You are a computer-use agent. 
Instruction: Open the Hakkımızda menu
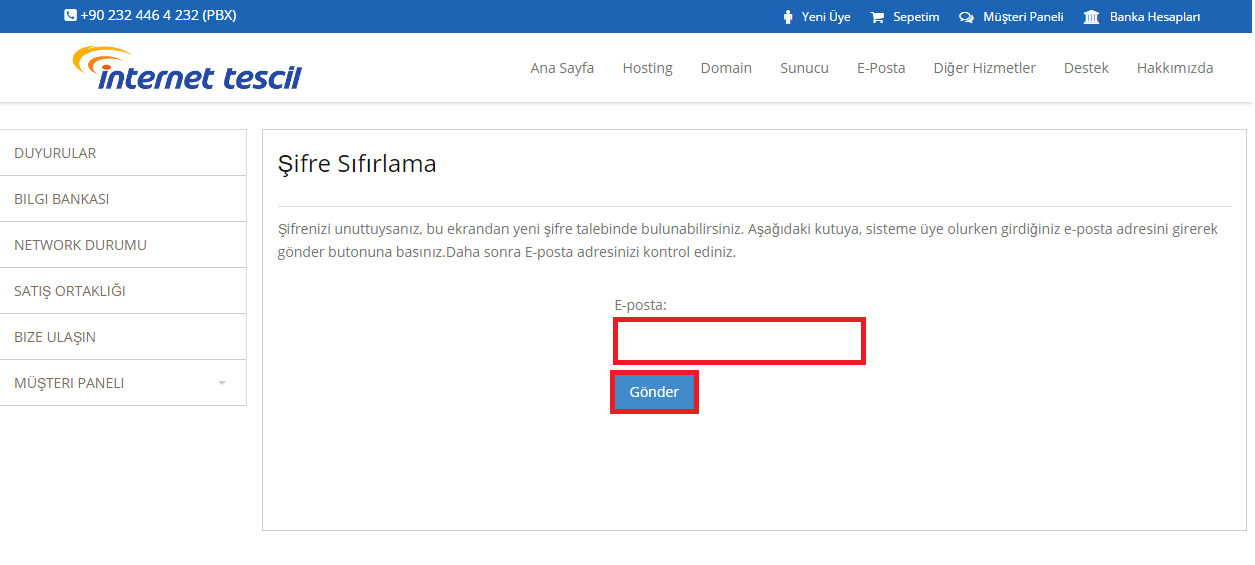[1175, 68]
